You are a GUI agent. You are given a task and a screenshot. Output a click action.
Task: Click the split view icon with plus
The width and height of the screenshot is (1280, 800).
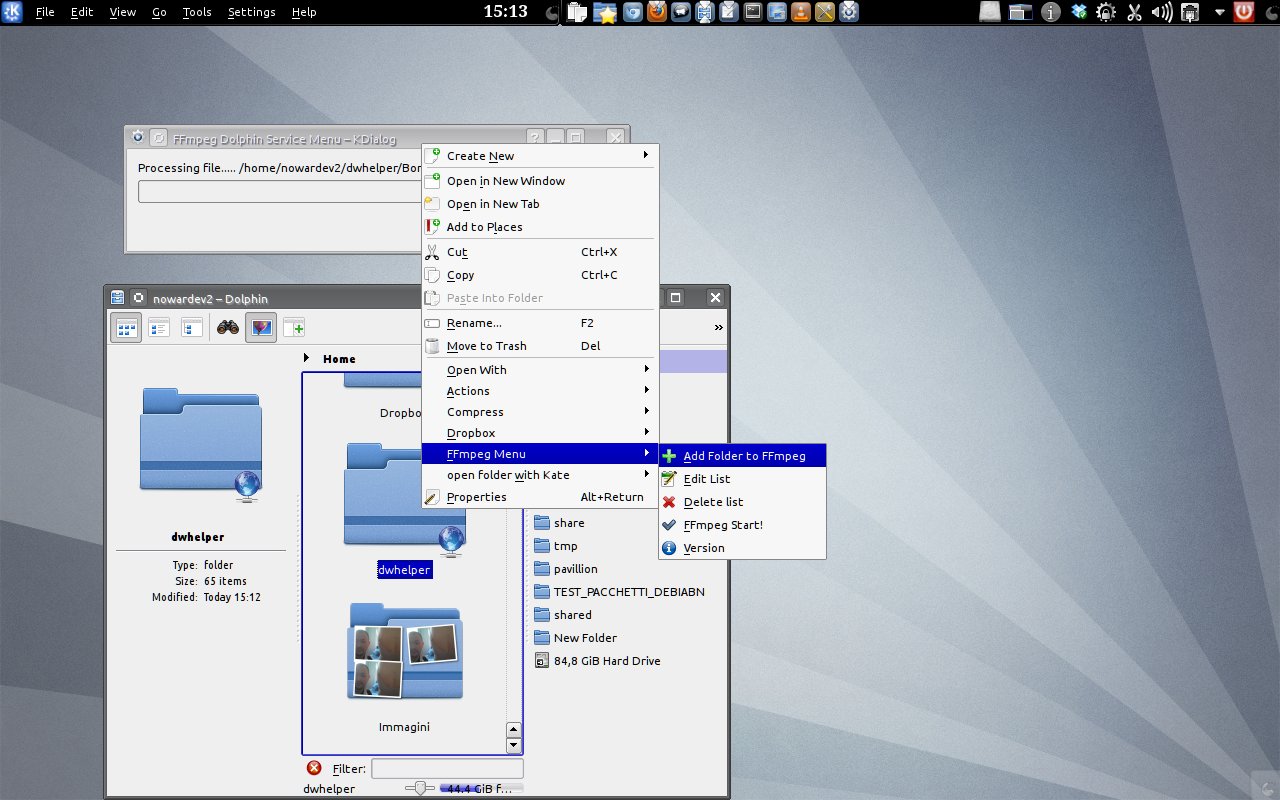tap(294, 327)
